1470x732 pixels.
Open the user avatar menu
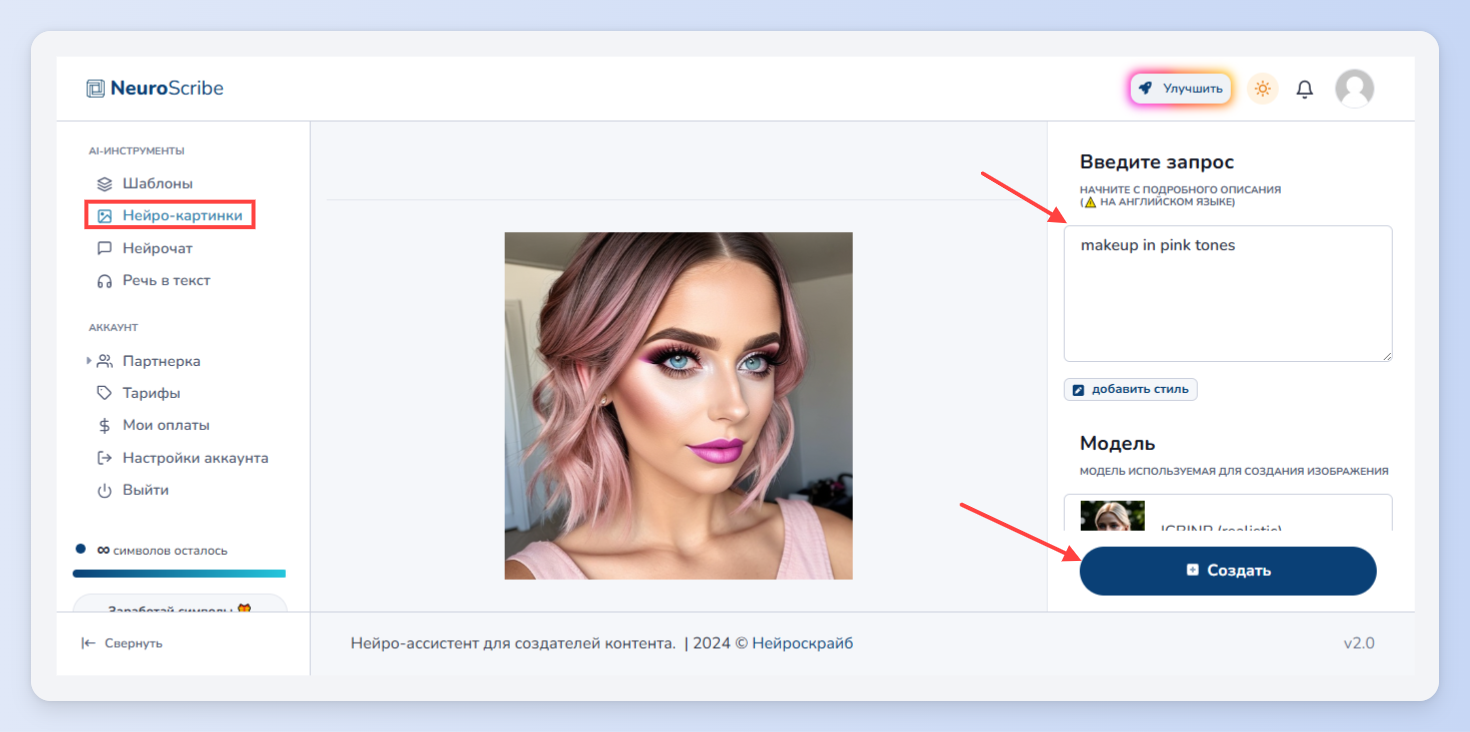(1355, 89)
